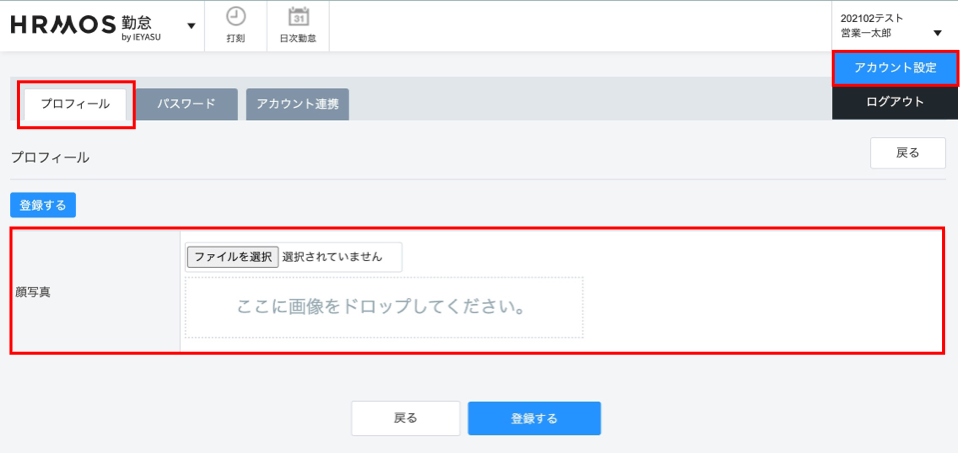Click the 選択されていません file field text
The height and width of the screenshot is (453, 960).
[333, 257]
